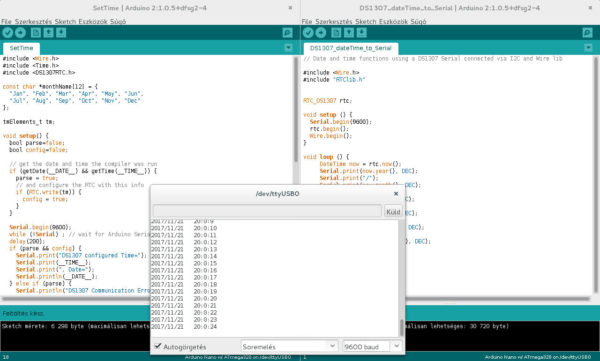Click the #include <DS1307RTC.h> line
The height and width of the screenshot is (361, 600).
tap(39, 72)
